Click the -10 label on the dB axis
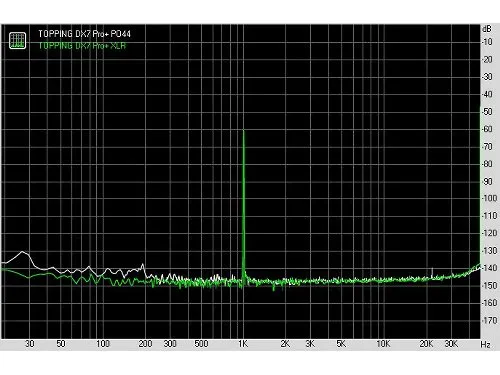 pos(487,42)
